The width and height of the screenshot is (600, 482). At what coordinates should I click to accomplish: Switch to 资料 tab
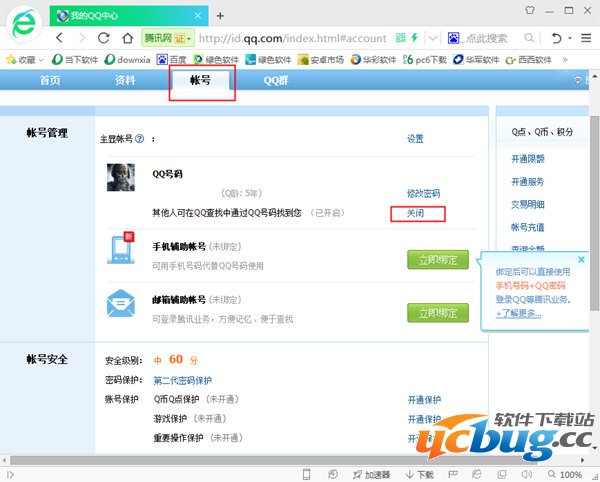(125, 80)
